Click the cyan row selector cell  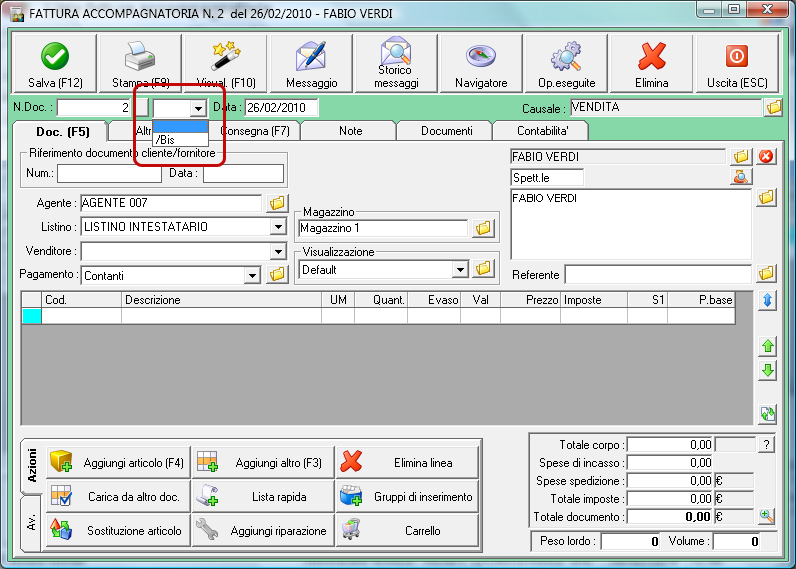(31, 316)
